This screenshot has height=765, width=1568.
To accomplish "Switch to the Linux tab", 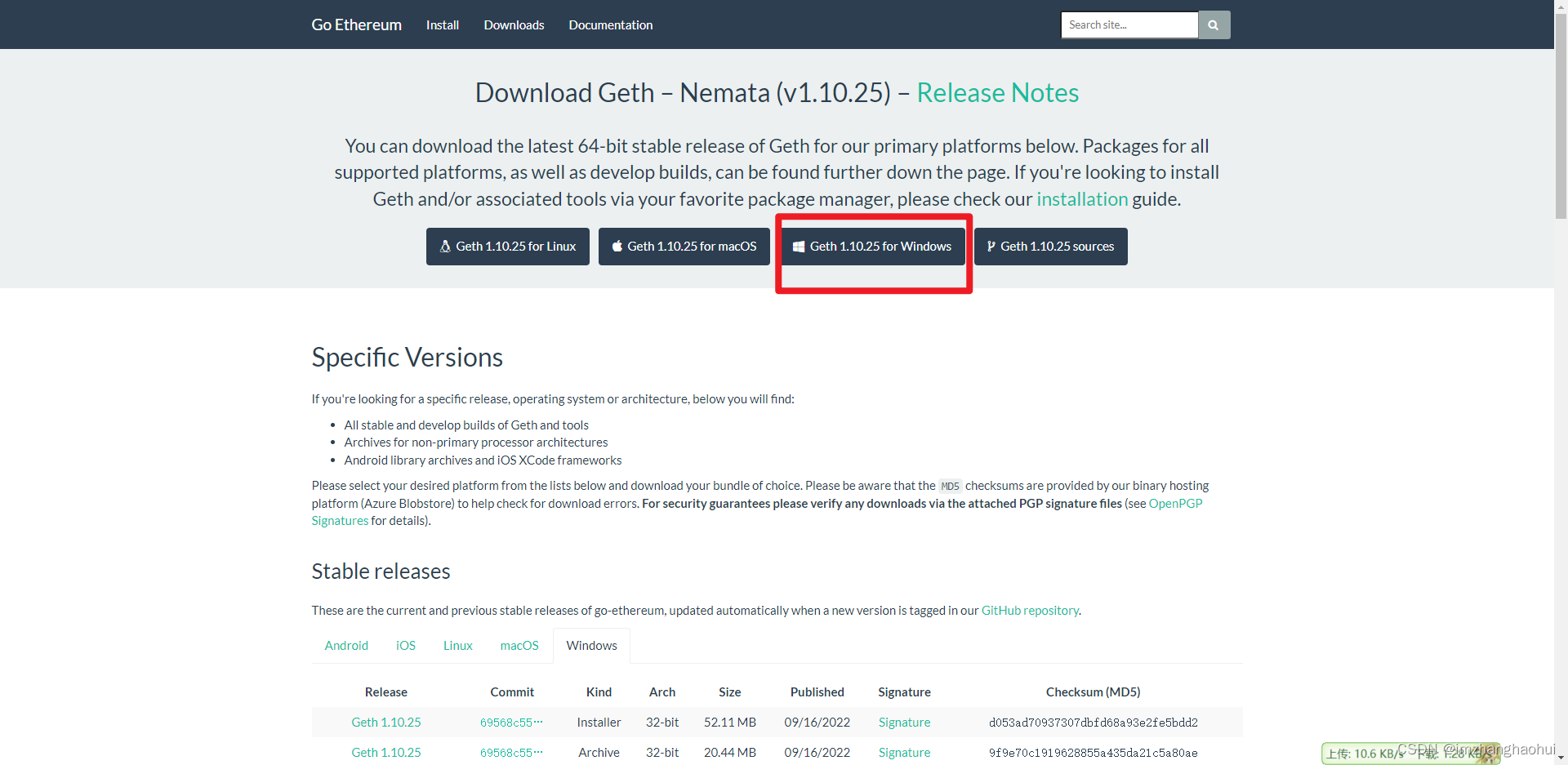I will point(458,646).
